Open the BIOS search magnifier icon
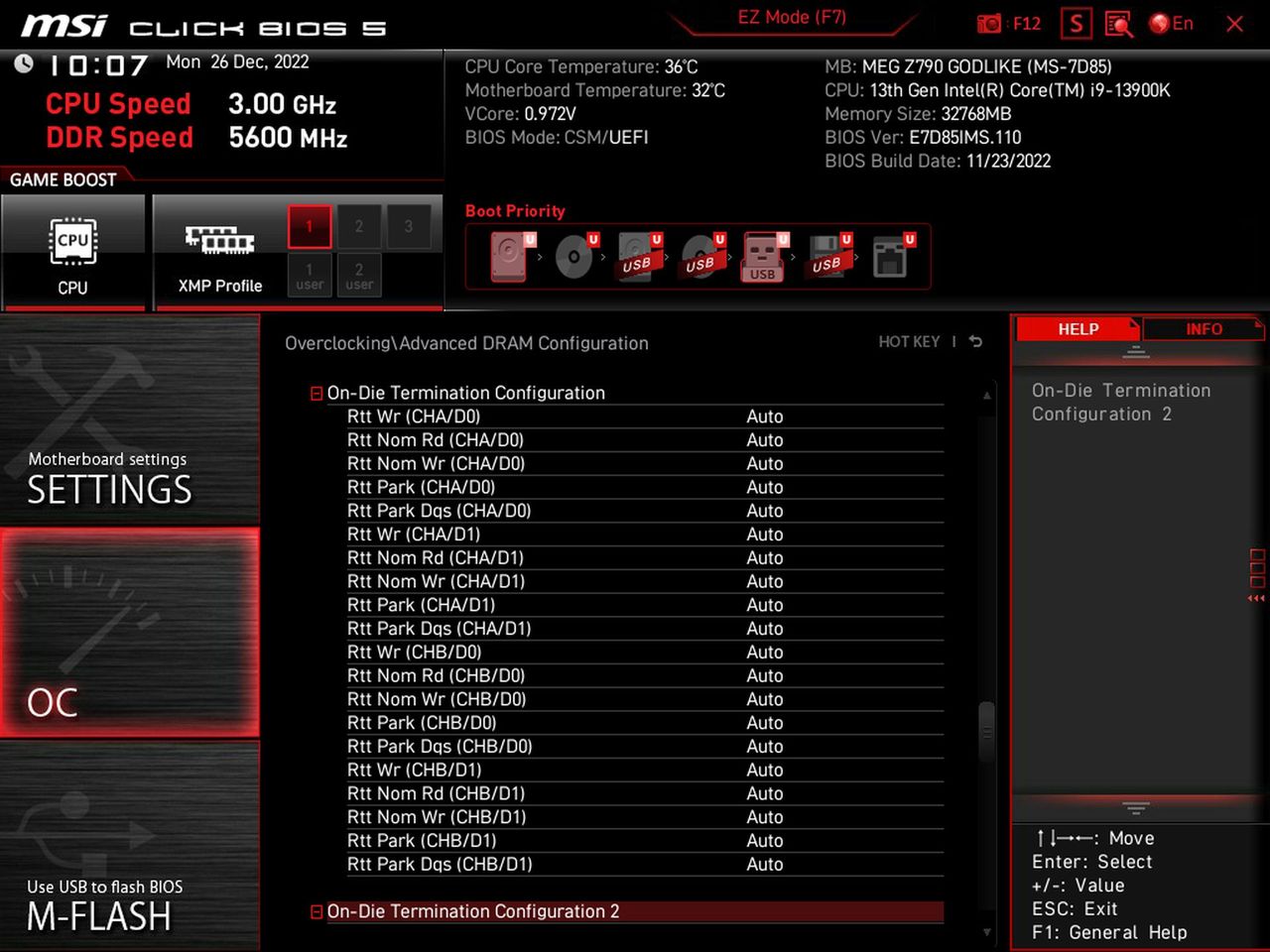Screen dimensions: 1270x952 click(1119, 24)
